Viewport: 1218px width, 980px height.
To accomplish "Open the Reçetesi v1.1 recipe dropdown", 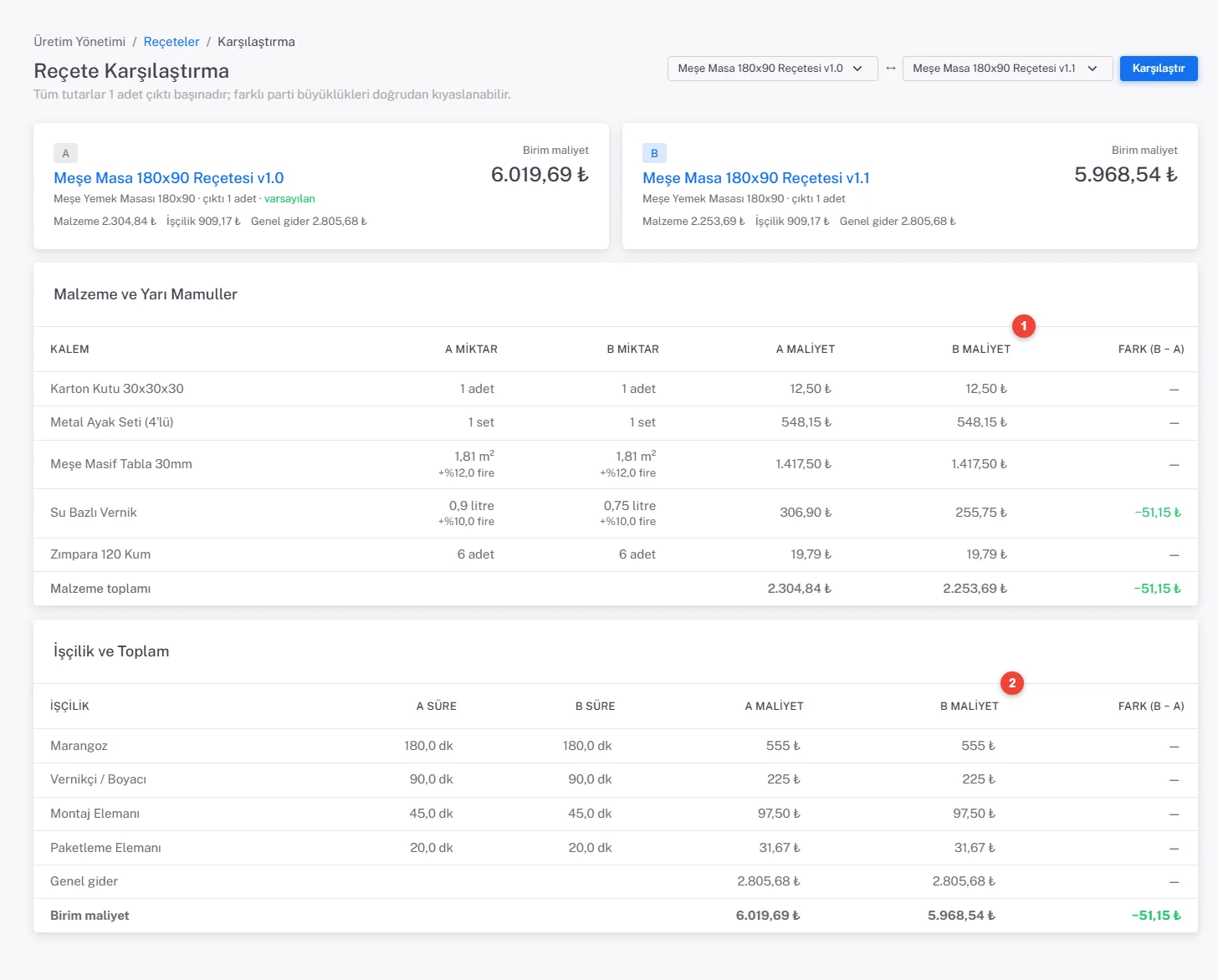I will point(1007,69).
